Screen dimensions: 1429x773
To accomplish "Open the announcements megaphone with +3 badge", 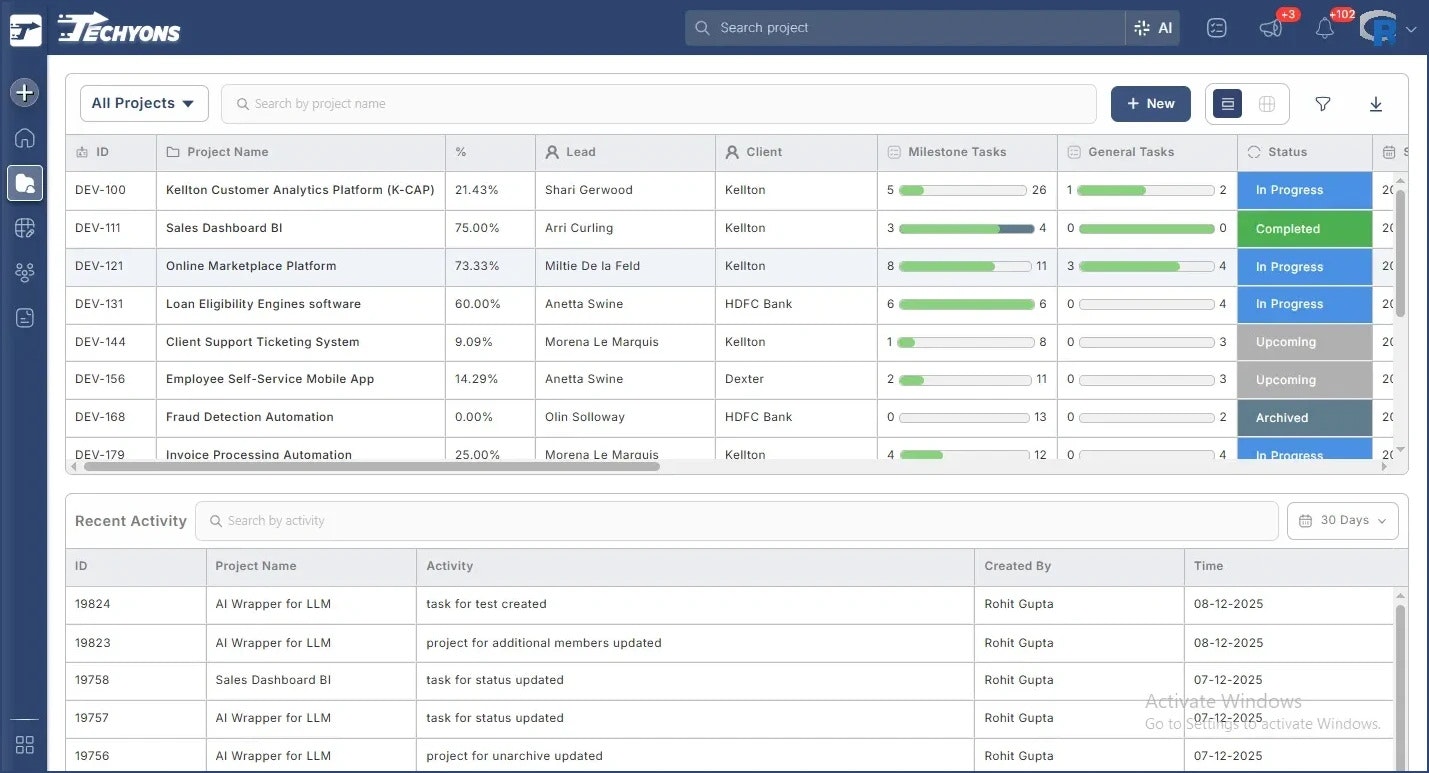I will 1269,28.
